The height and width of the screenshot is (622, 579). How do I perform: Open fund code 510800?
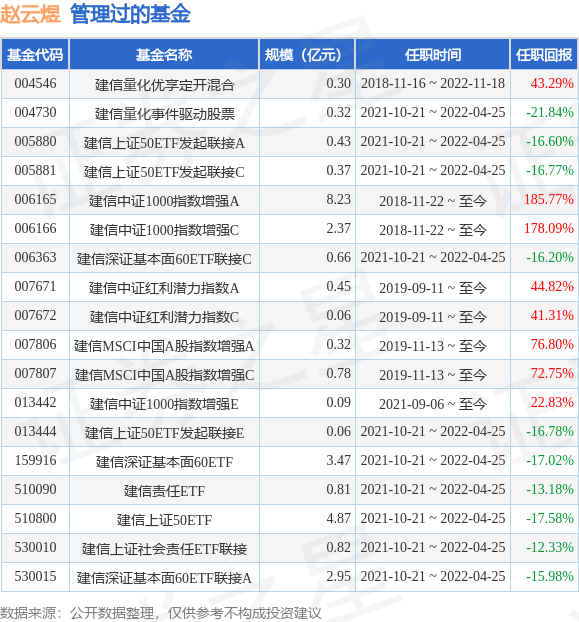[x=35, y=518]
